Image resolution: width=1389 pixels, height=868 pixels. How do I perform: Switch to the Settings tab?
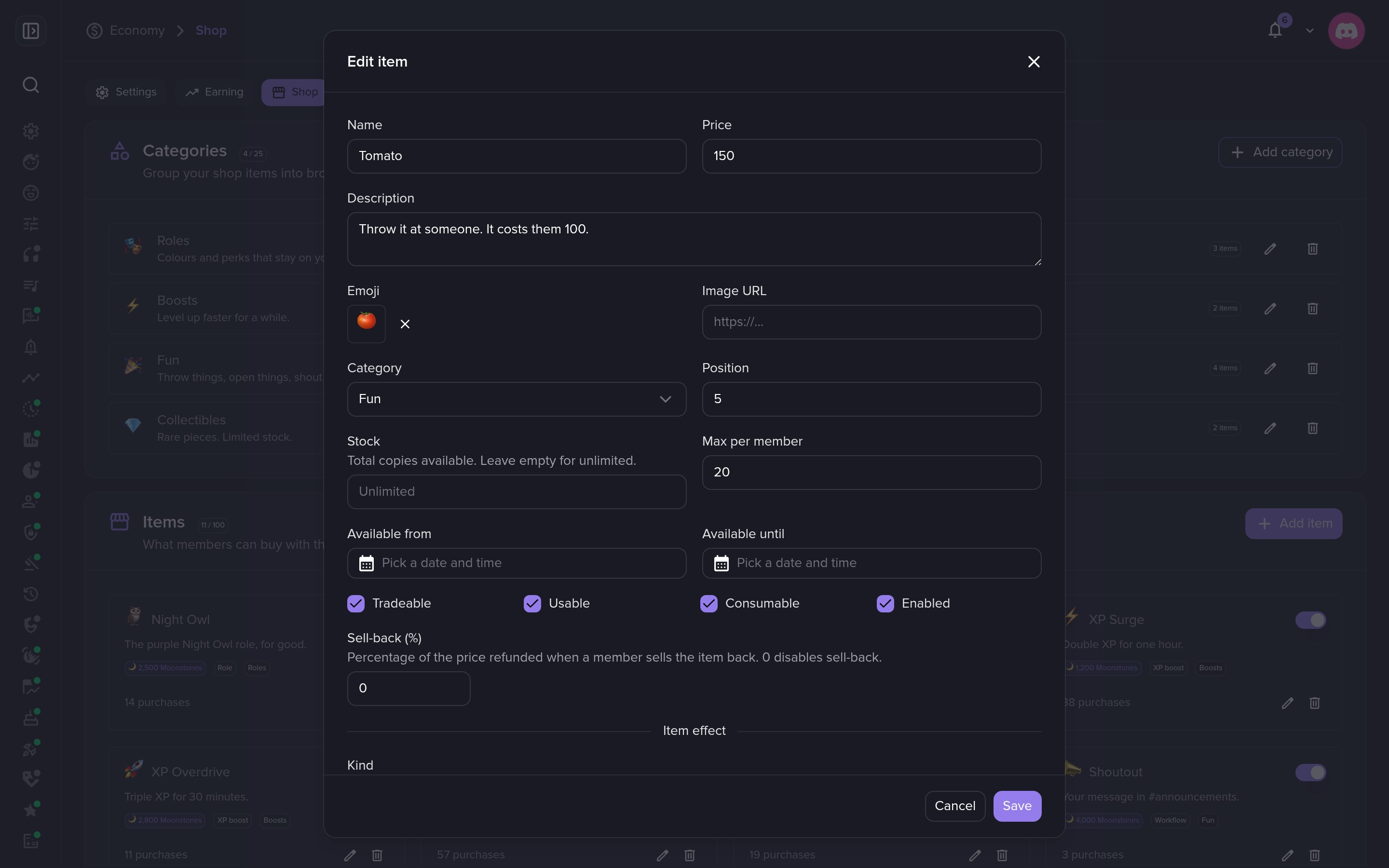pos(126,92)
